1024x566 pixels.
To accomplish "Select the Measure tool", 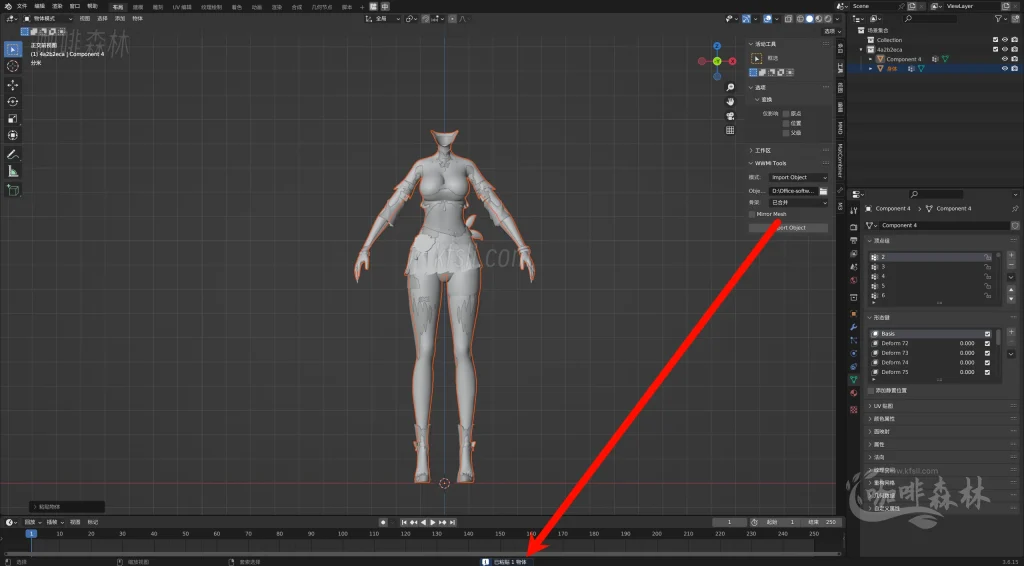I will click(x=12, y=171).
